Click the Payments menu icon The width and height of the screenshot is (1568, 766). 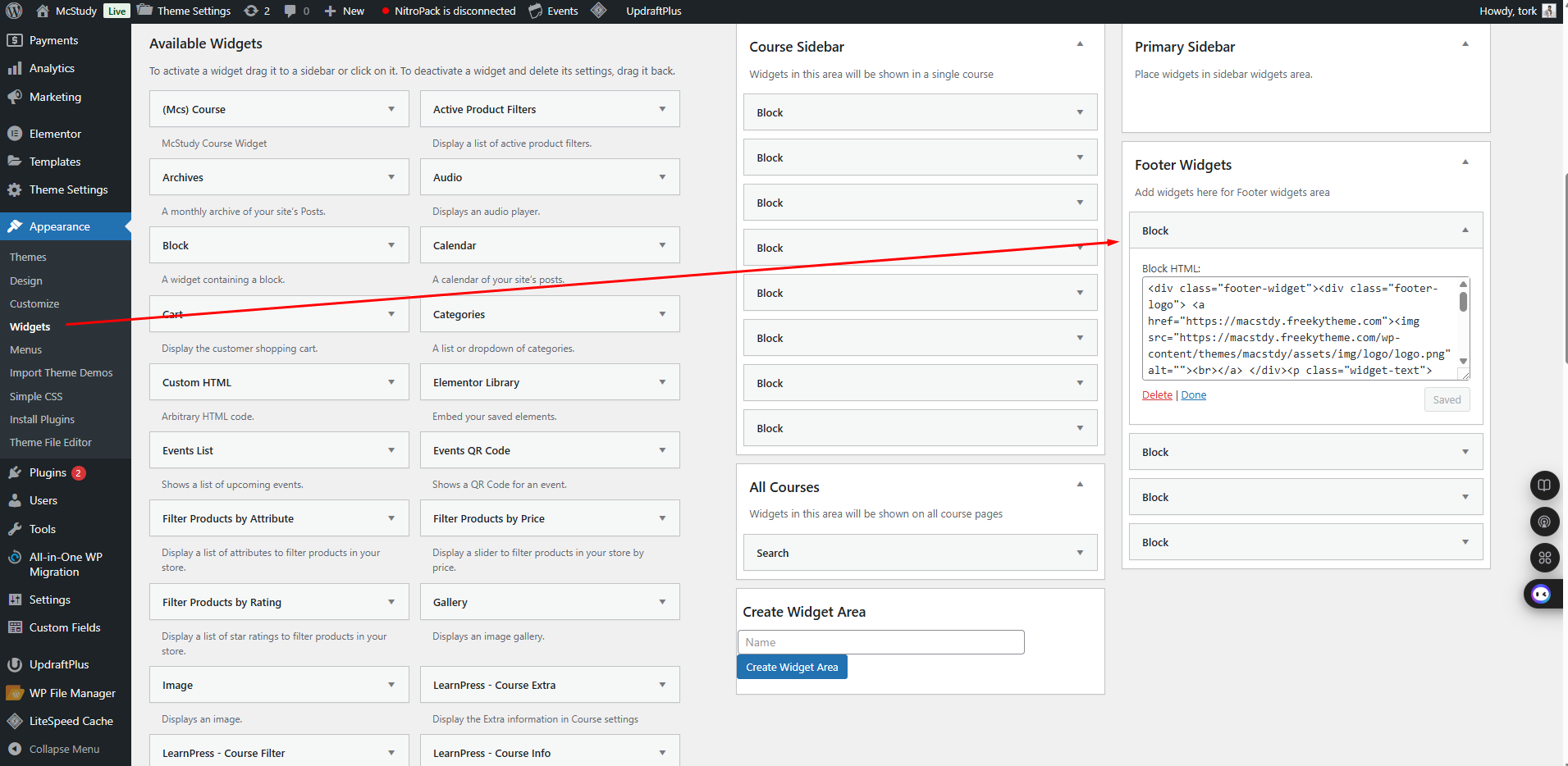pos(15,40)
